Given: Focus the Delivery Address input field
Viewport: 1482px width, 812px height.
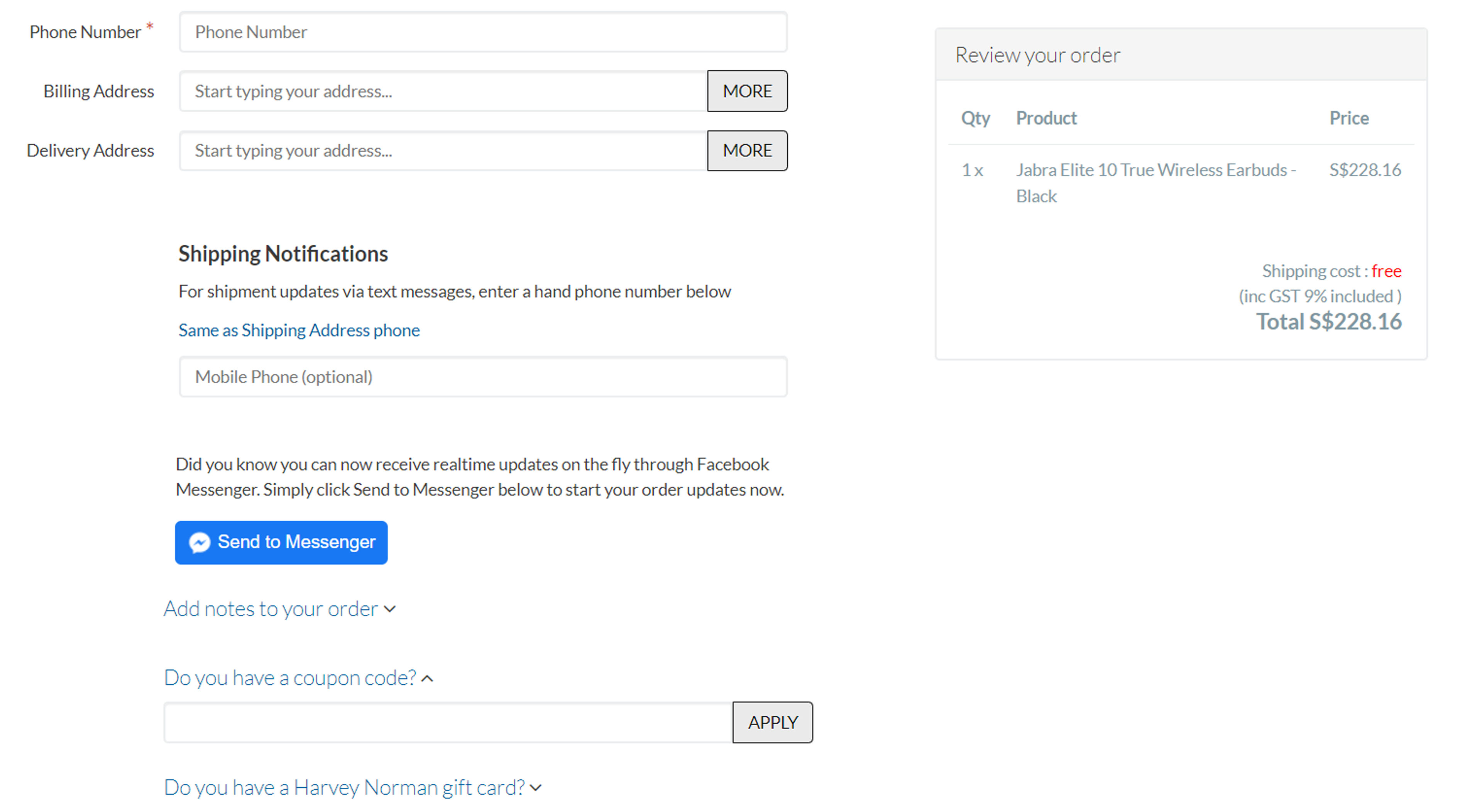Looking at the screenshot, I should (443, 150).
